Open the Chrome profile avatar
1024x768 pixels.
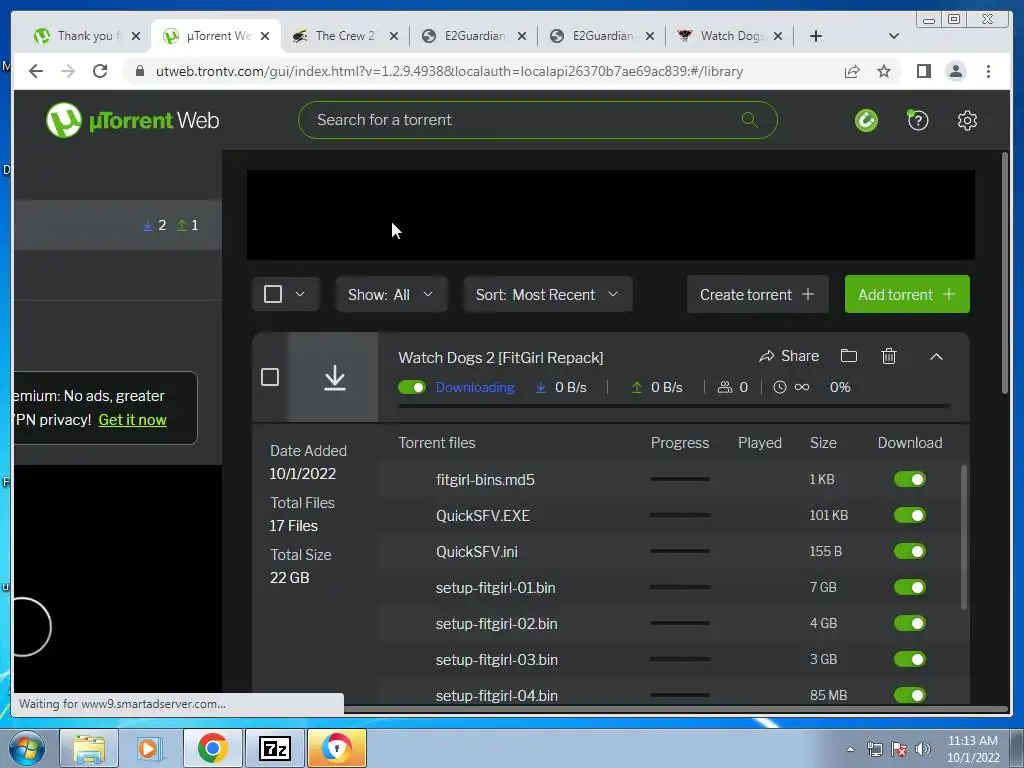pyautogui.click(x=955, y=71)
